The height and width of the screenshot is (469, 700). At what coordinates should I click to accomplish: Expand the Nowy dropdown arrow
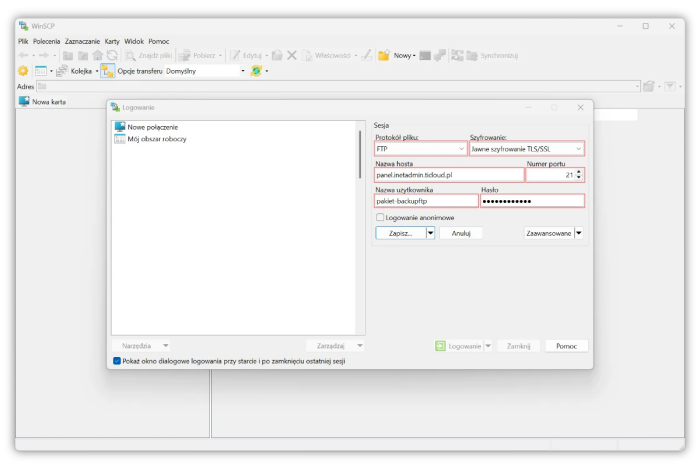414,56
